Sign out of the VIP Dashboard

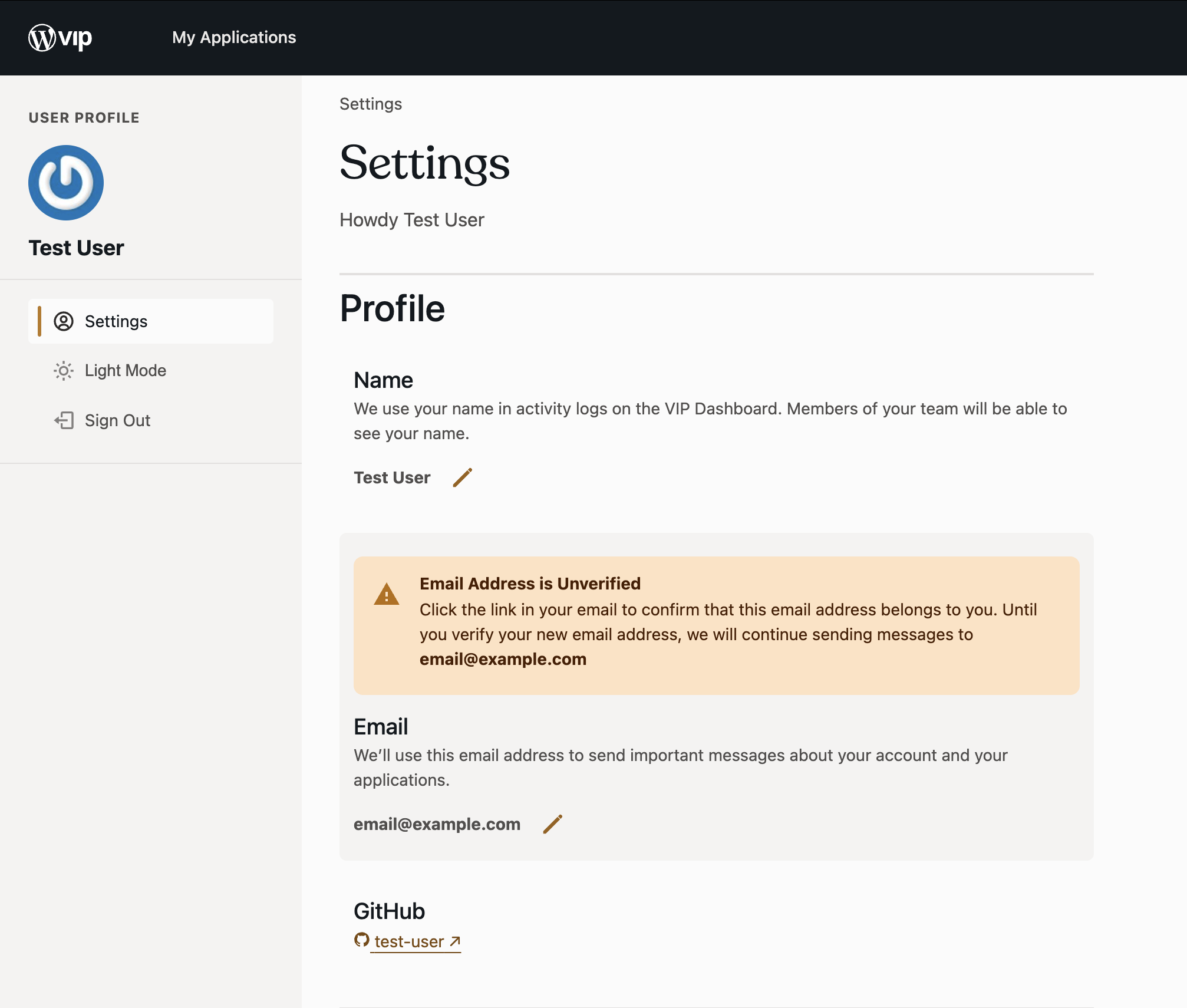(x=117, y=420)
